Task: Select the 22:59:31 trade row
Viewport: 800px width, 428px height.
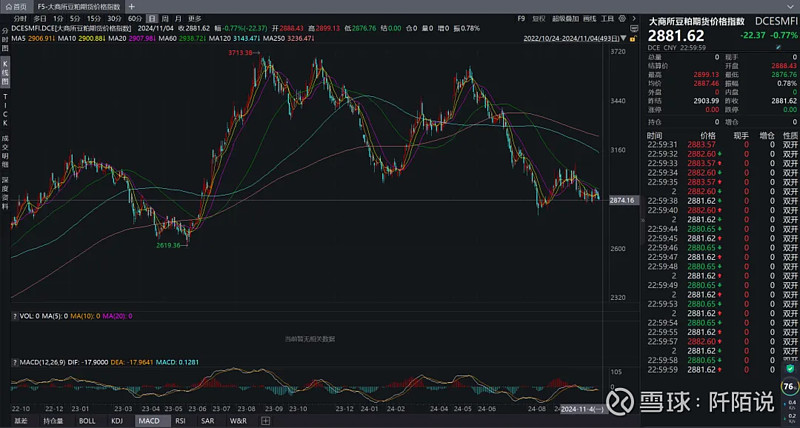Action: tap(722, 145)
